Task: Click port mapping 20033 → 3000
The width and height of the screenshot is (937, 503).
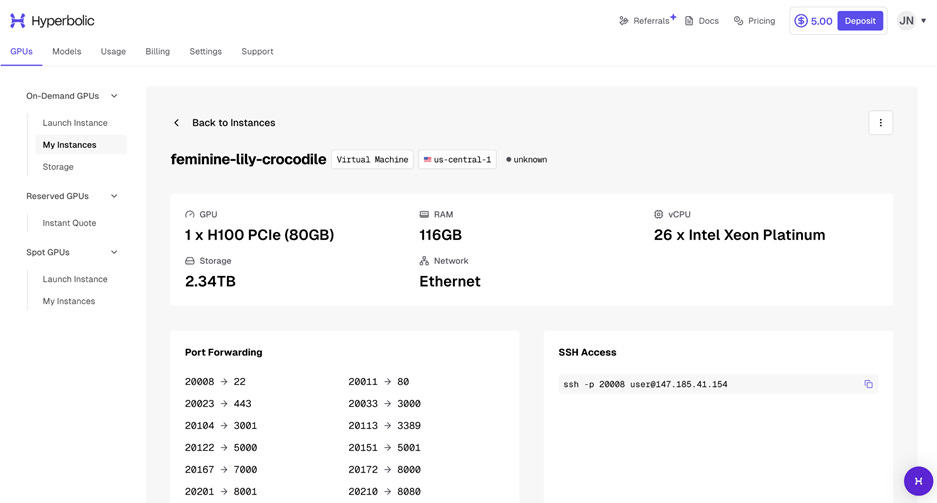Action: pos(384,404)
